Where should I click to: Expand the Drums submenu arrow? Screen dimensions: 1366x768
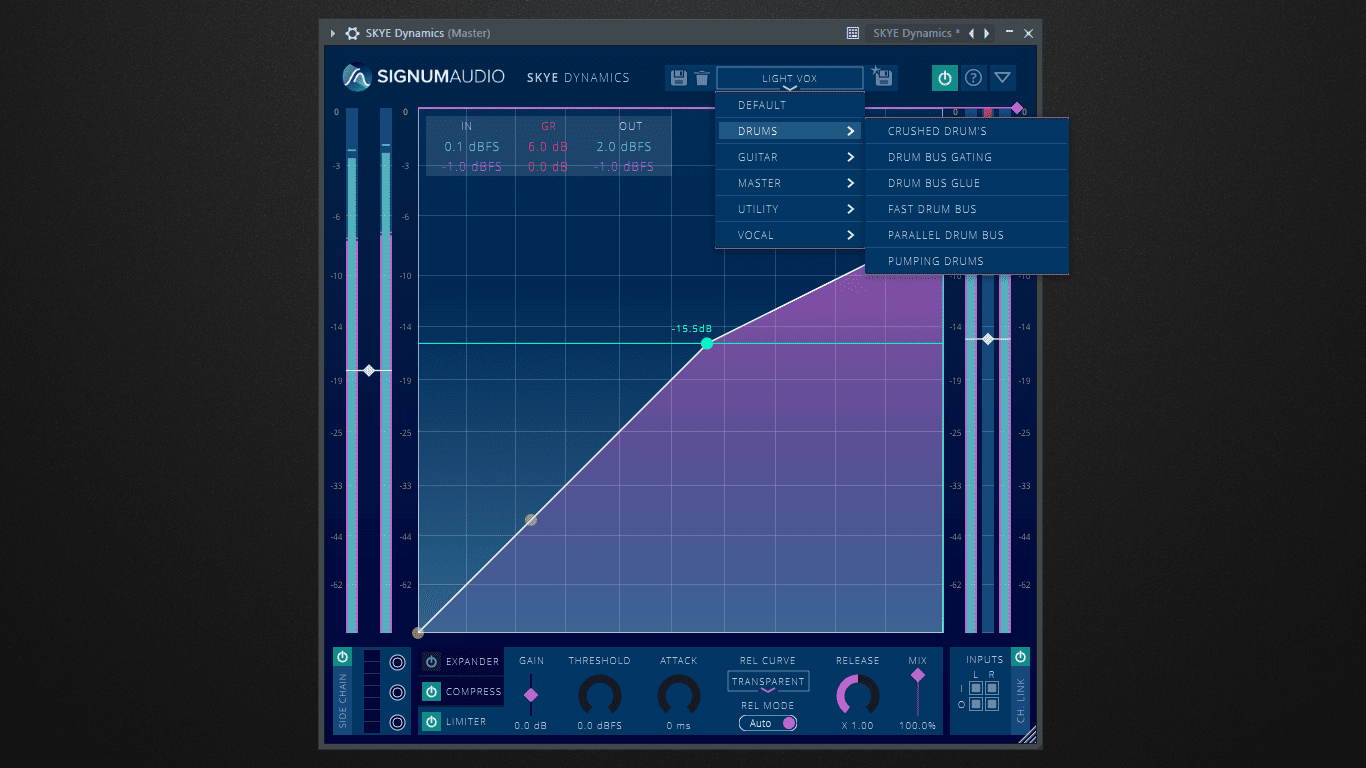click(x=851, y=131)
